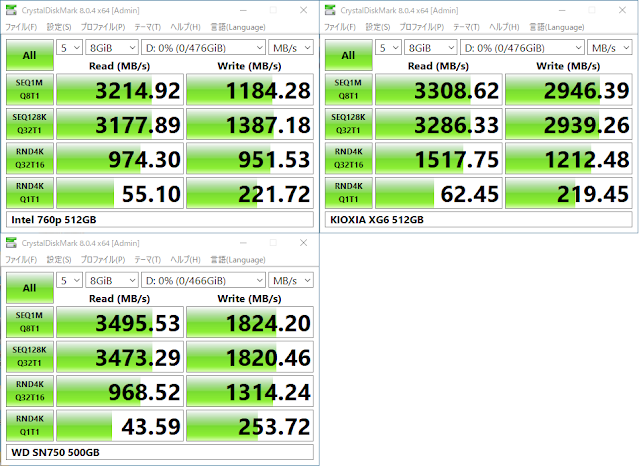Image resolution: width=639 pixels, height=466 pixels.
Task: Run All tests in WD SN750 window
Action: coord(30,288)
